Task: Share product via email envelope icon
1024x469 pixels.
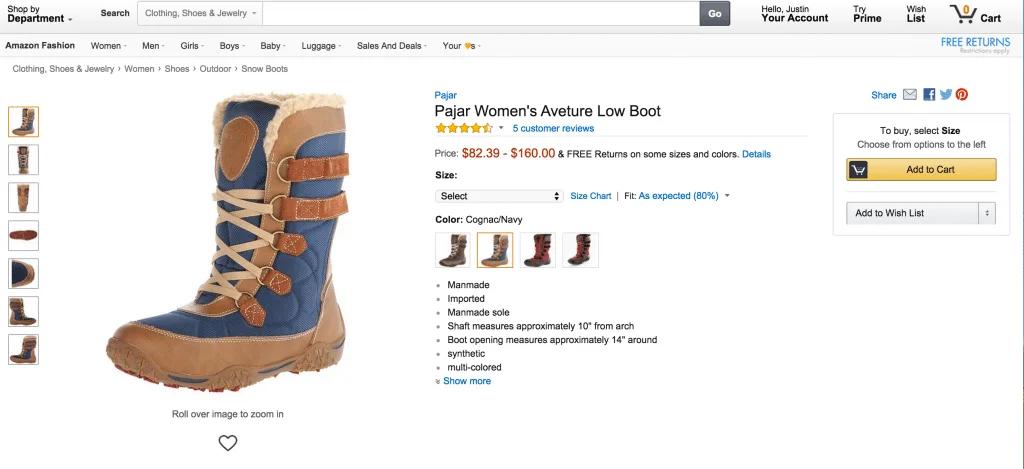Action: pos(910,95)
